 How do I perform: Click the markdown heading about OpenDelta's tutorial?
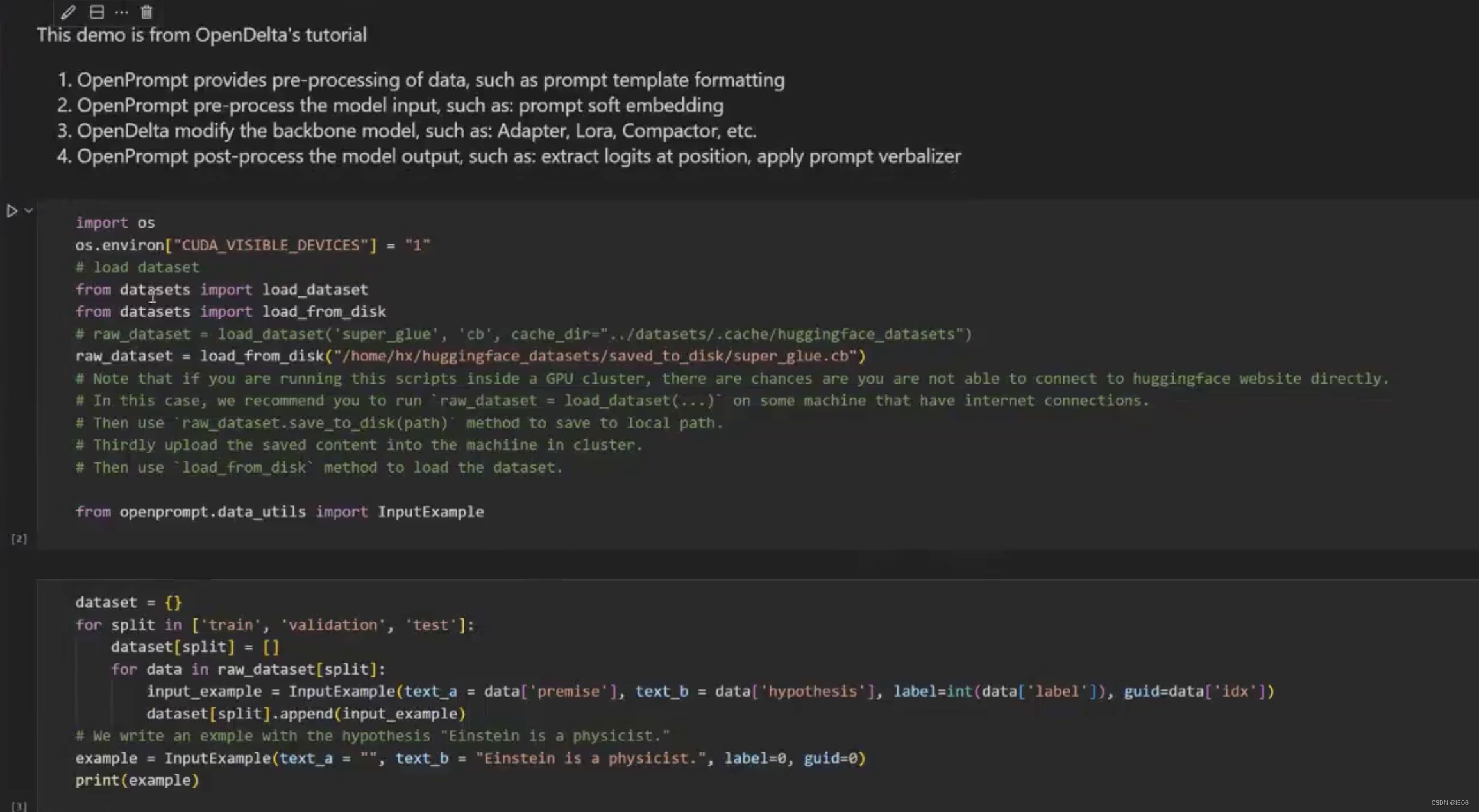(201, 35)
